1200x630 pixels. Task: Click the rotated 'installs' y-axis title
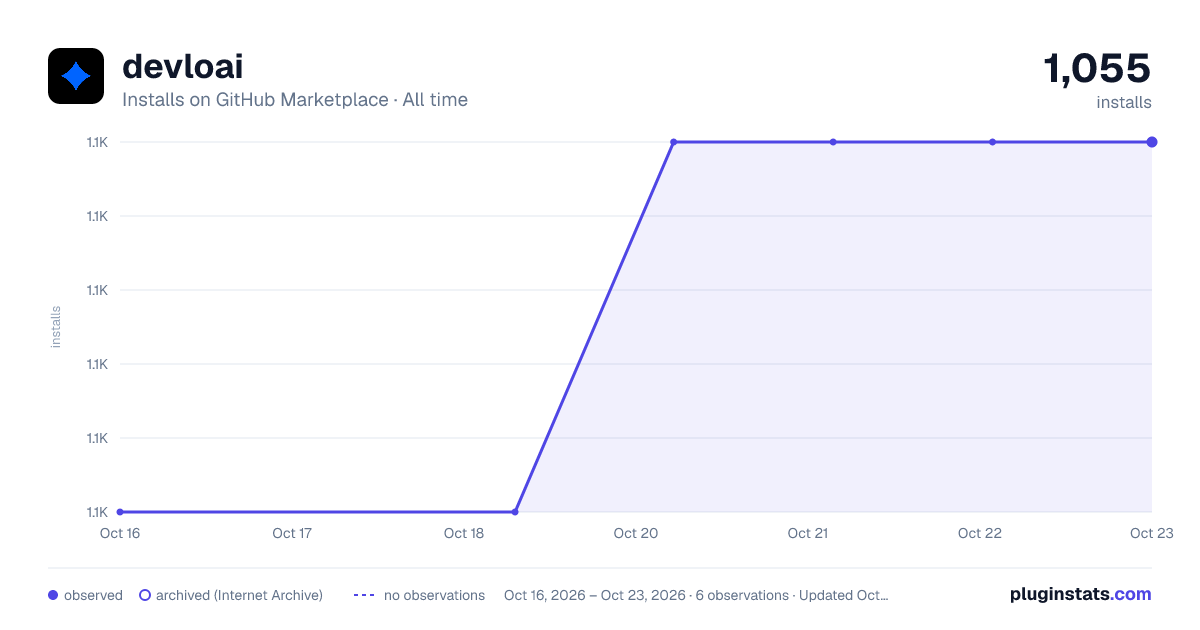click(56, 327)
